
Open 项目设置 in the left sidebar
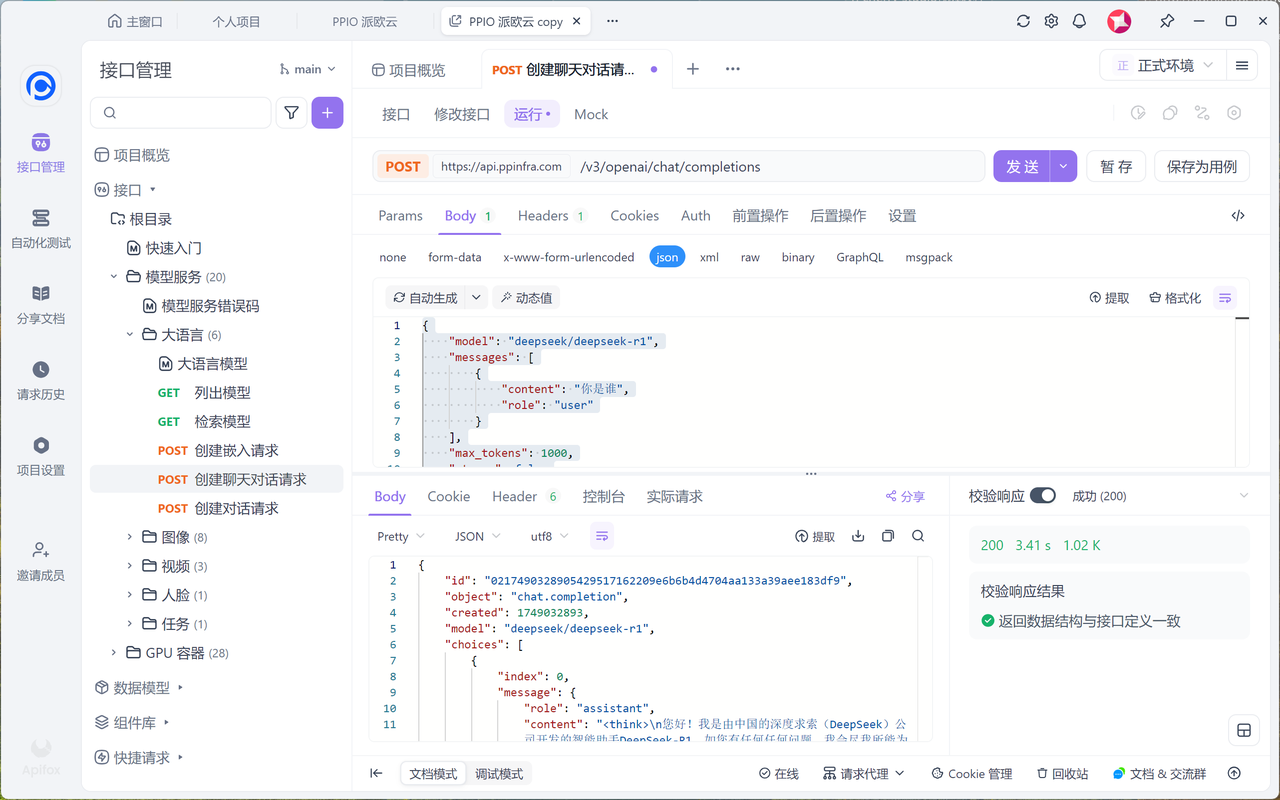tap(41, 456)
